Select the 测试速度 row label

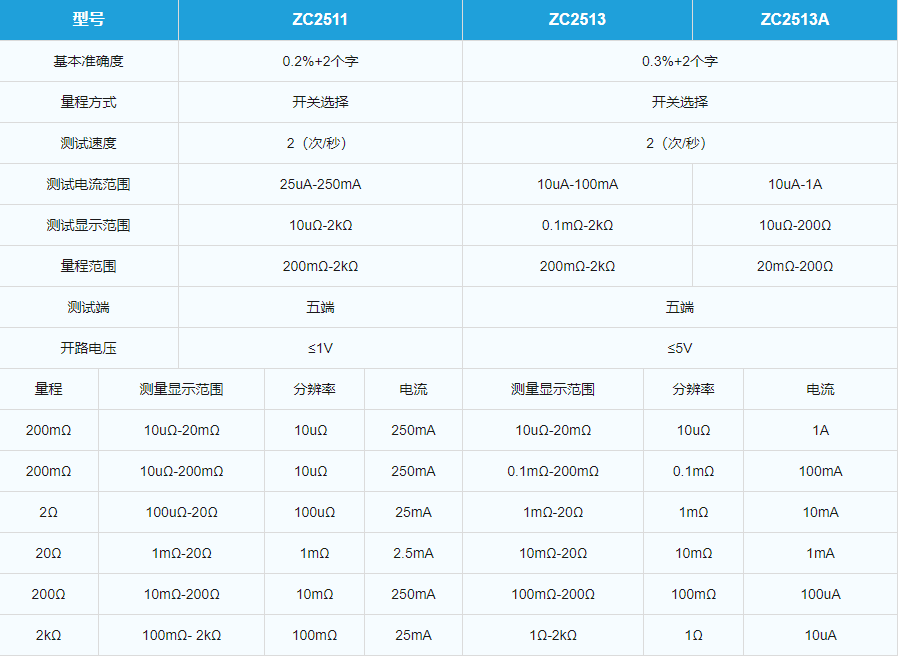89,143
